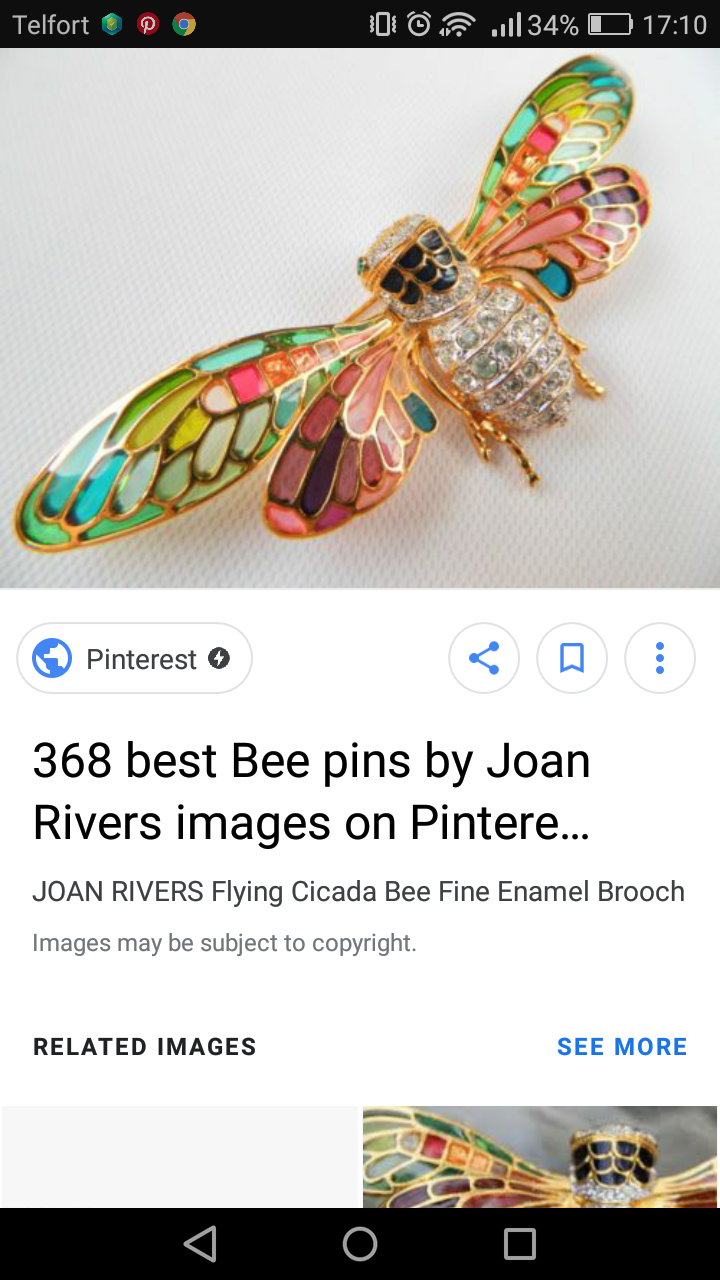720x1280 pixels.
Task: Tap the RELATED IMAGES heading
Action: (x=145, y=1047)
